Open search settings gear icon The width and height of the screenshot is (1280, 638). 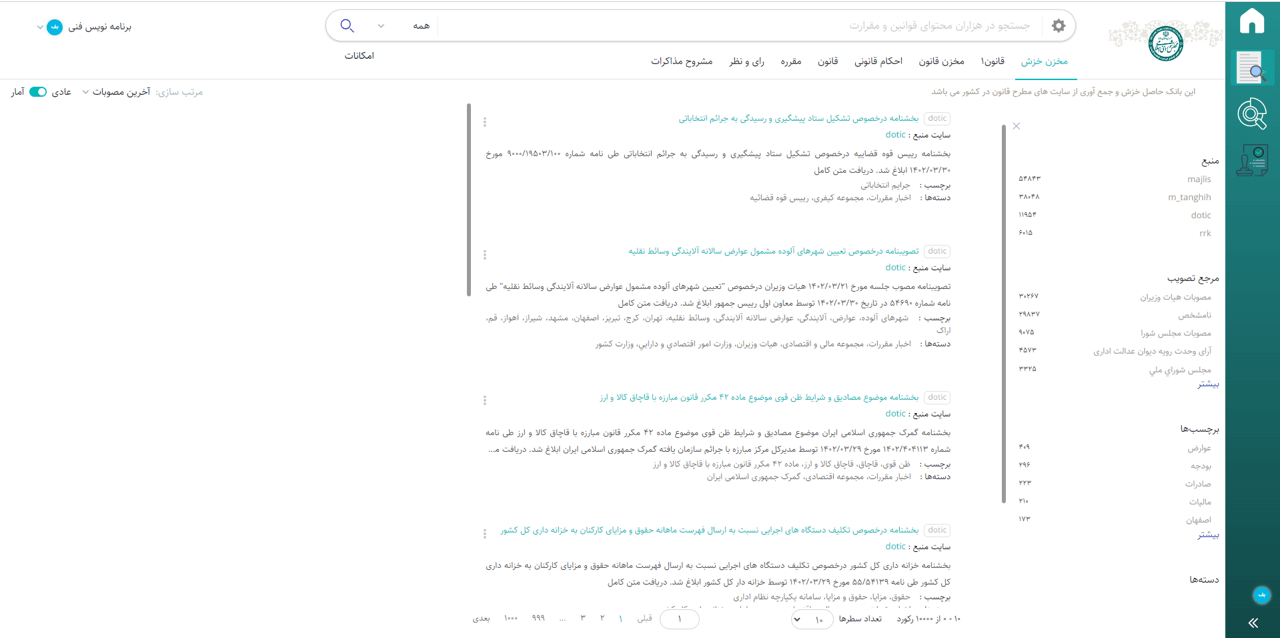coord(1058,26)
